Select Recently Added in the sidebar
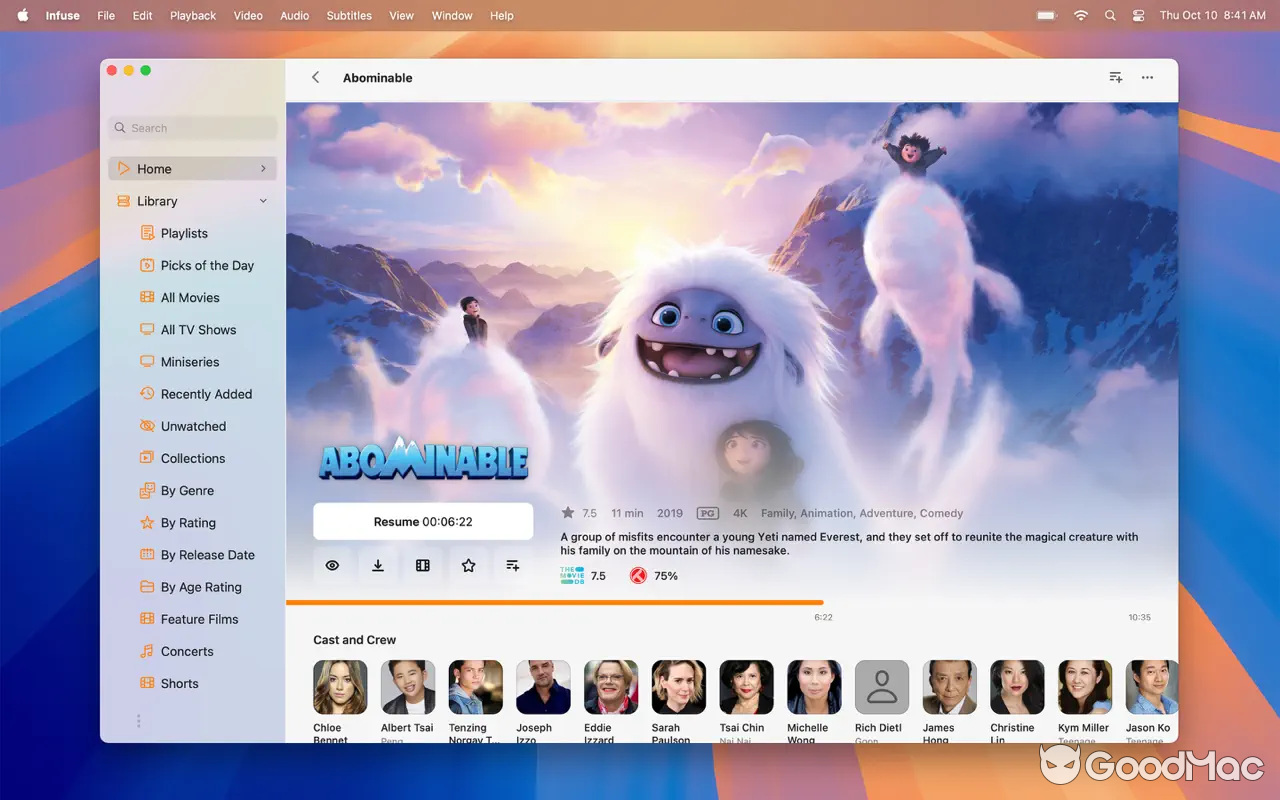The height and width of the screenshot is (800, 1280). (206, 393)
